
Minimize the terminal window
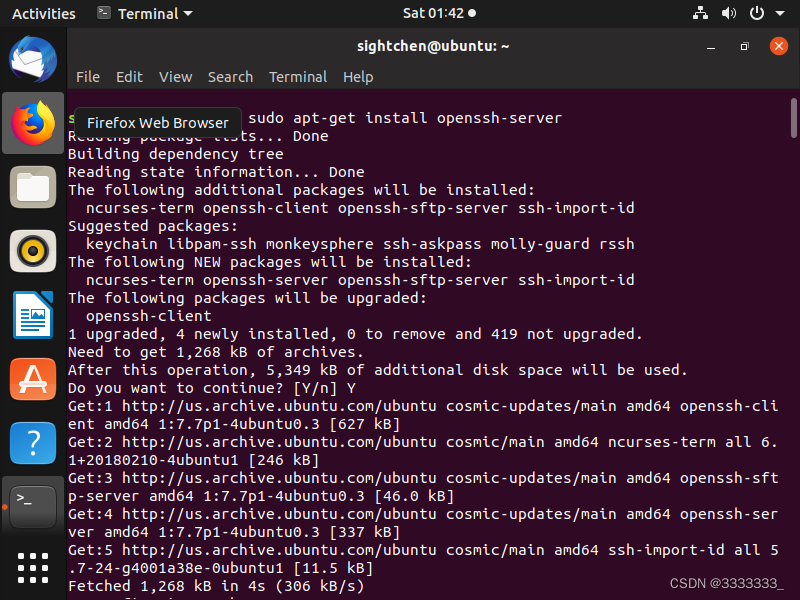coord(711,47)
